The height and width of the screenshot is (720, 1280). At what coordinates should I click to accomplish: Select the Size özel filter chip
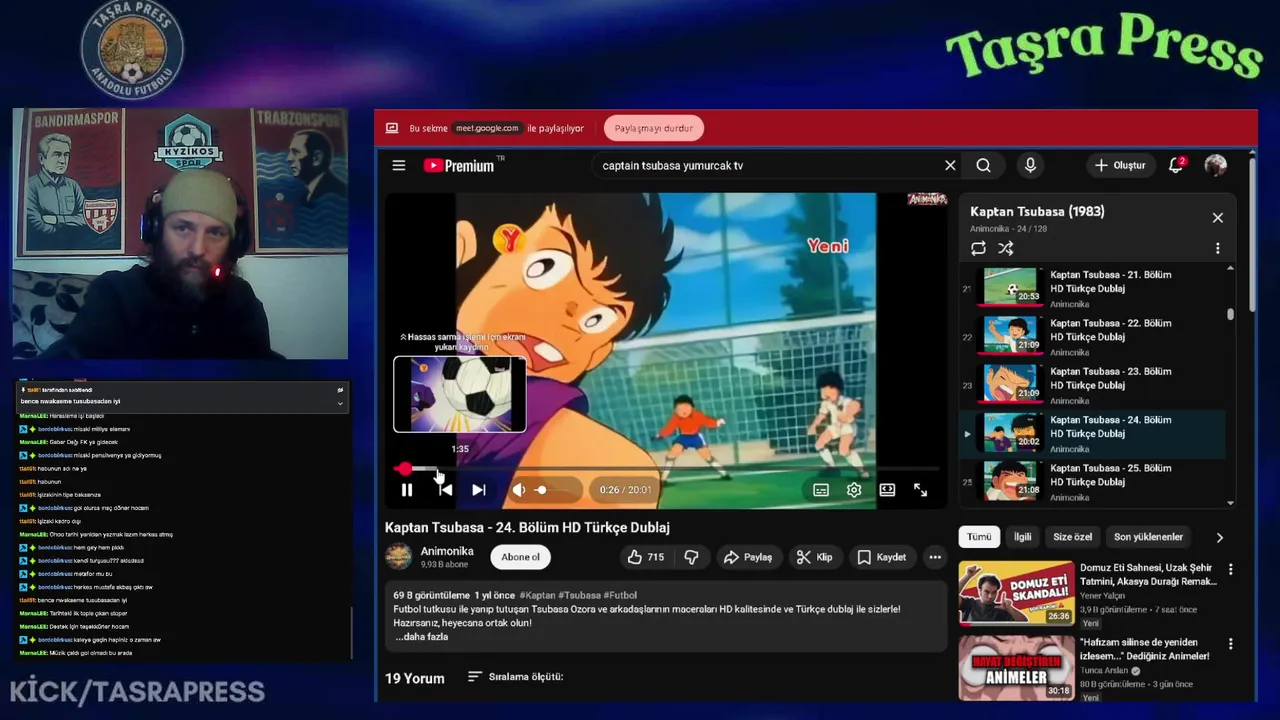(x=1072, y=537)
